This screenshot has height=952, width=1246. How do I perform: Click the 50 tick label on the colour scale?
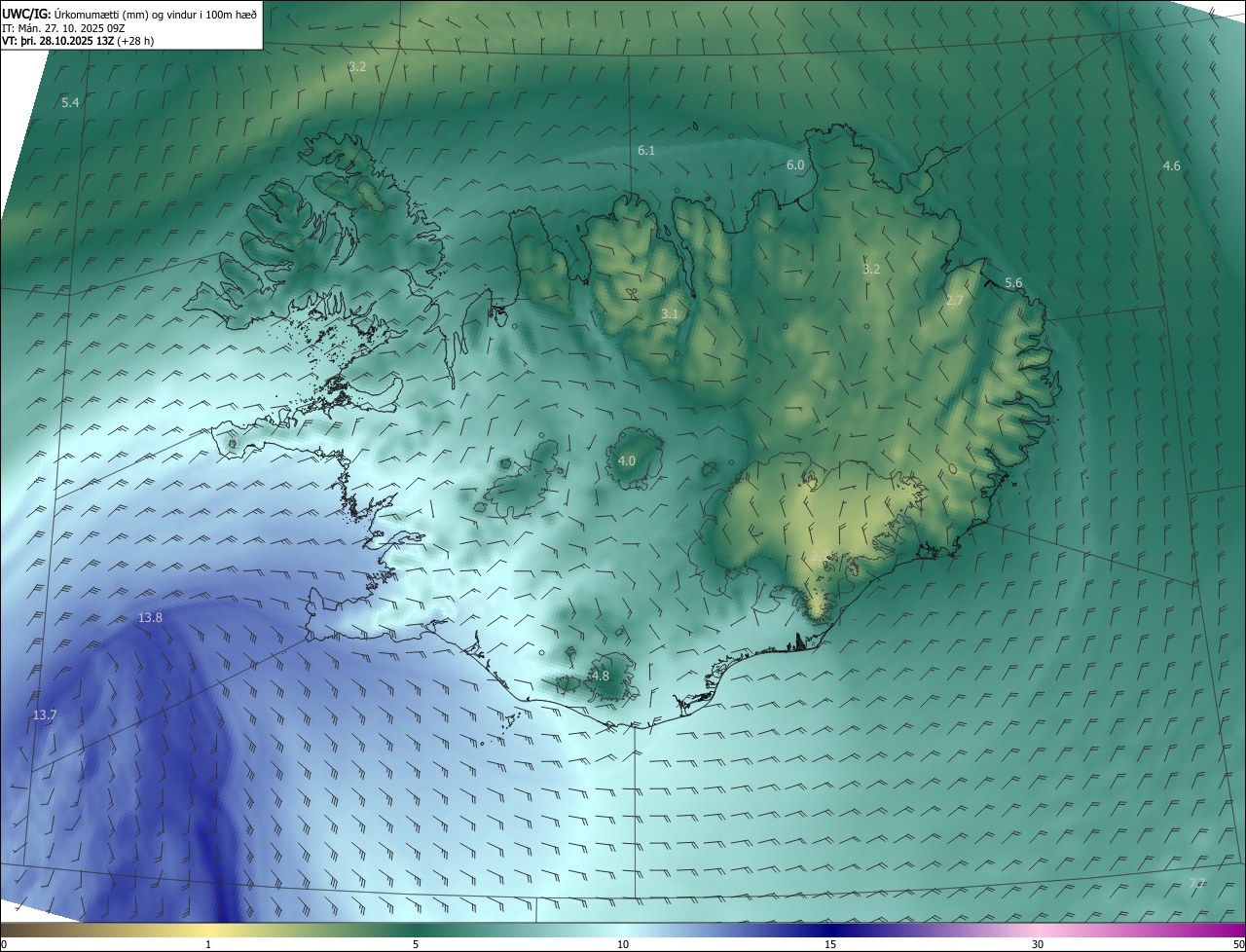tap(1238, 945)
